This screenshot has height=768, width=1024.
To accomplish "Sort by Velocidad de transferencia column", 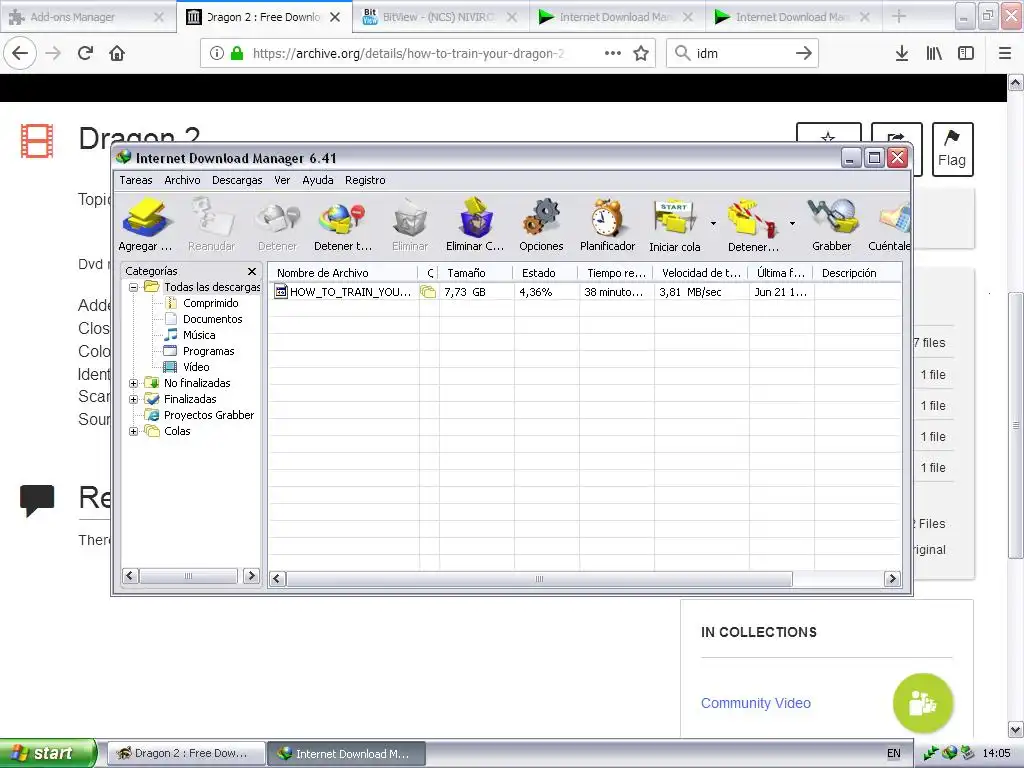I will 701,273.
